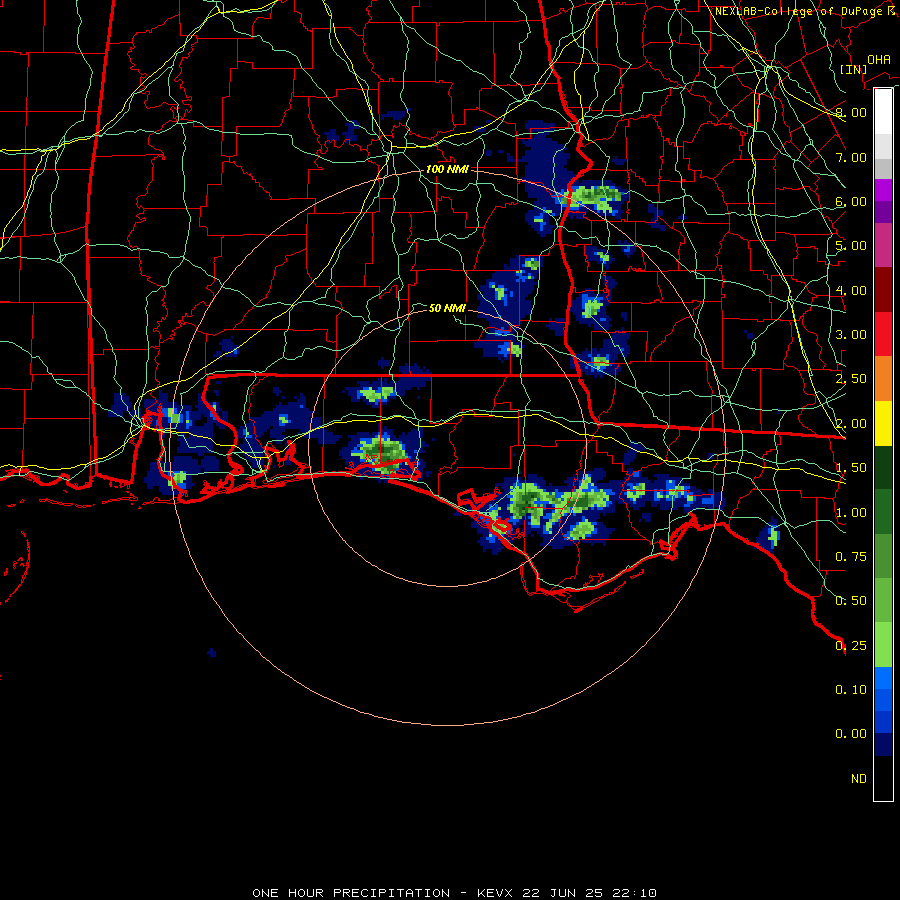Click the 50 NMI range ring label
Screen dimensions: 900x900
pyautogui.click(x=447, y=308)
